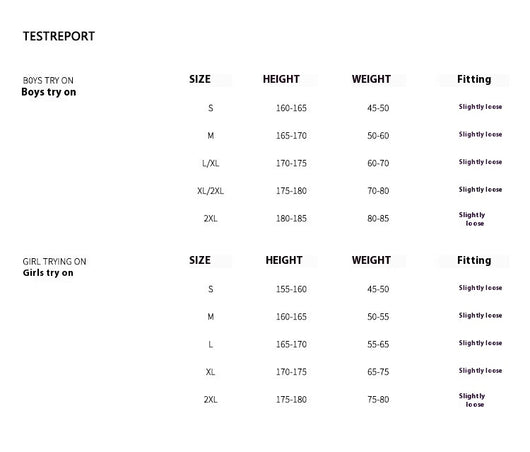Click 'BOYS TRY ON' uppercase label

[48, 80]
